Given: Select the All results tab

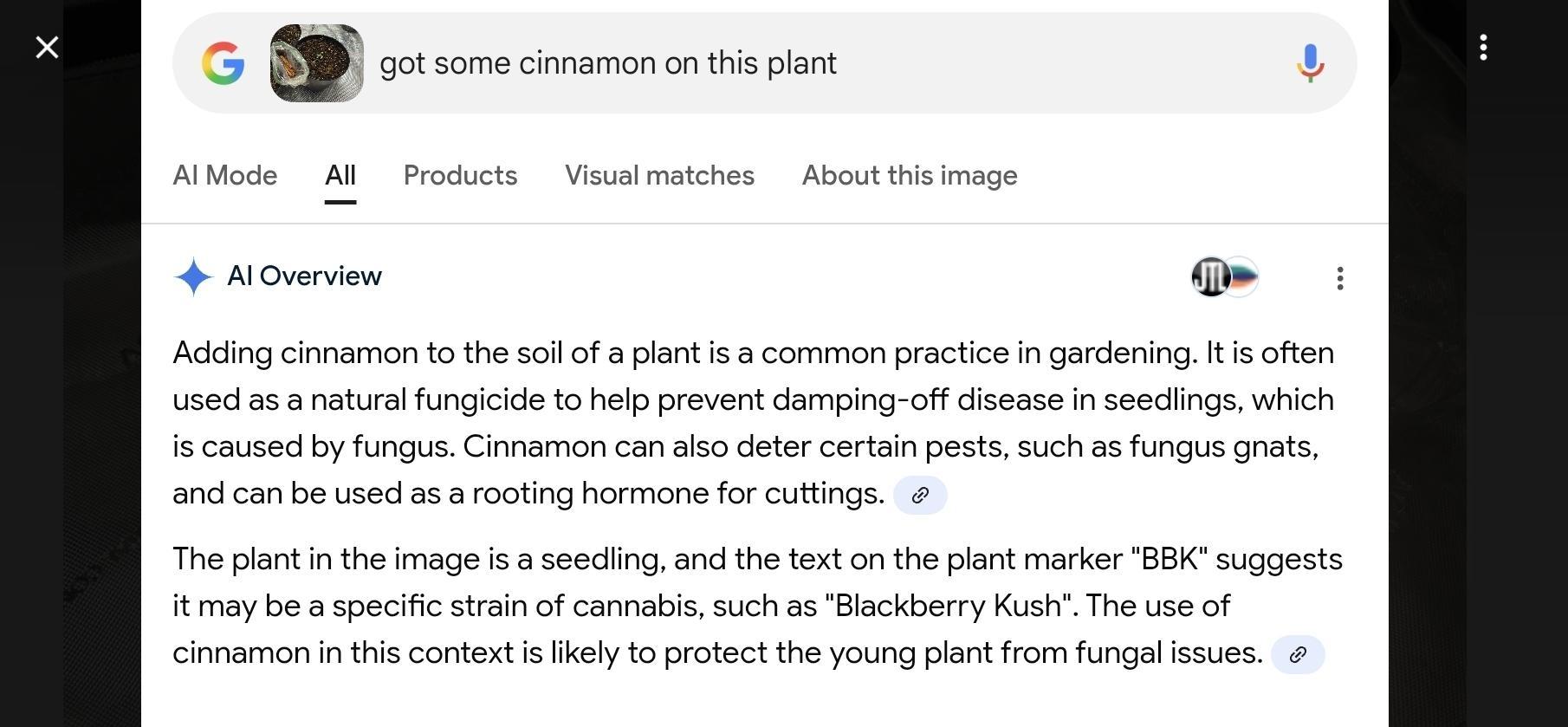Looking at the screenshot, I should pyautogui.click(x=340, y=176).
